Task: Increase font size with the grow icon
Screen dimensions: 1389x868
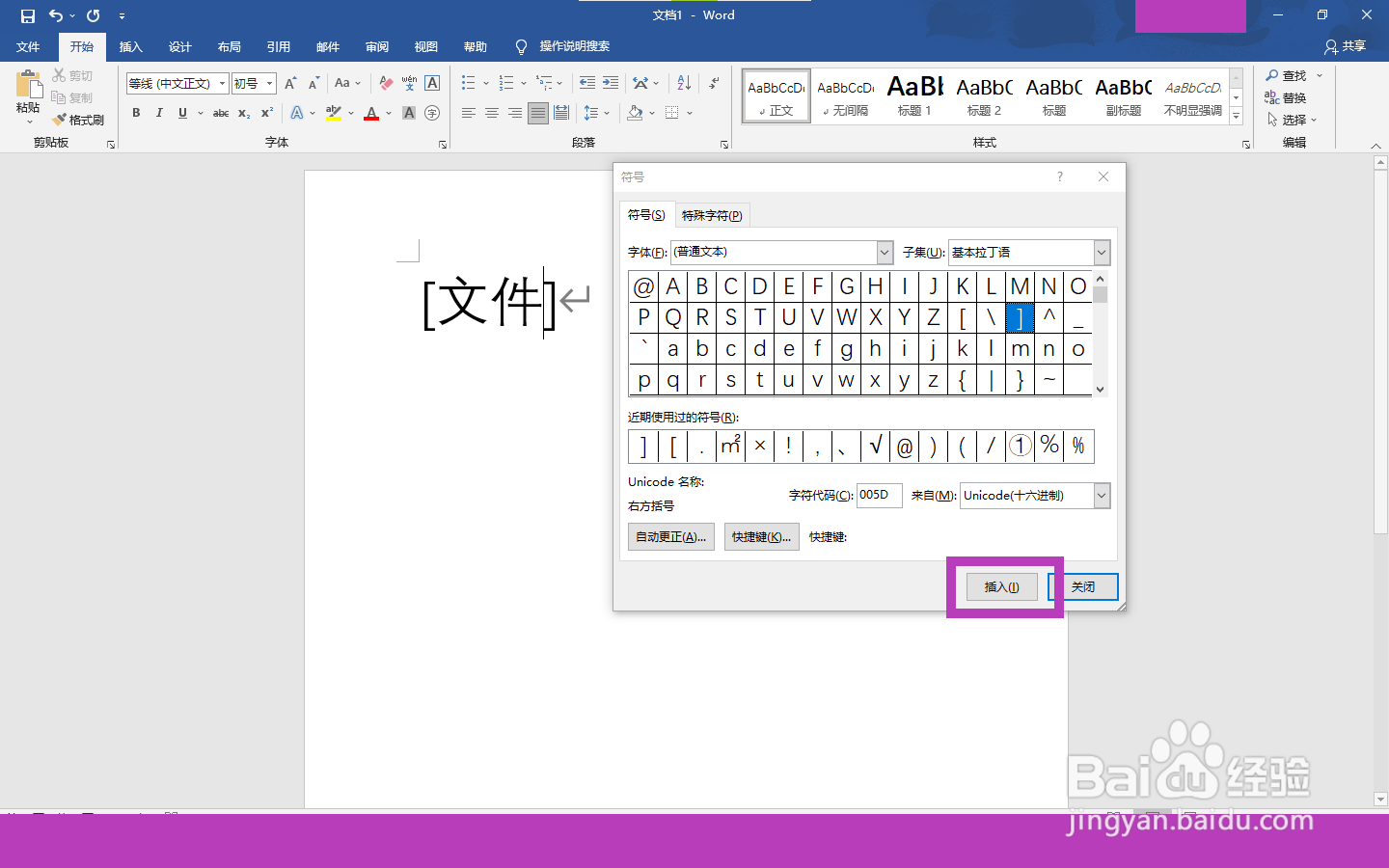Action: 290,84
